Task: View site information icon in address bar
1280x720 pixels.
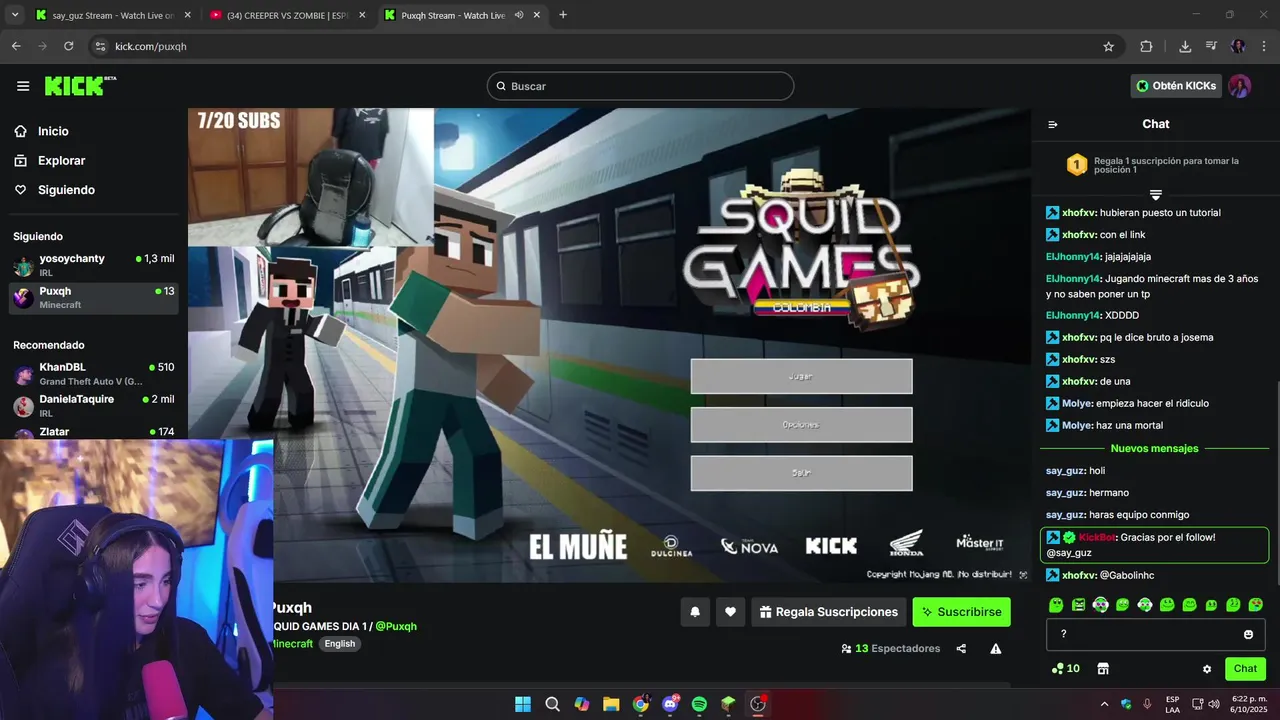Action: click(x=99, y=46)
